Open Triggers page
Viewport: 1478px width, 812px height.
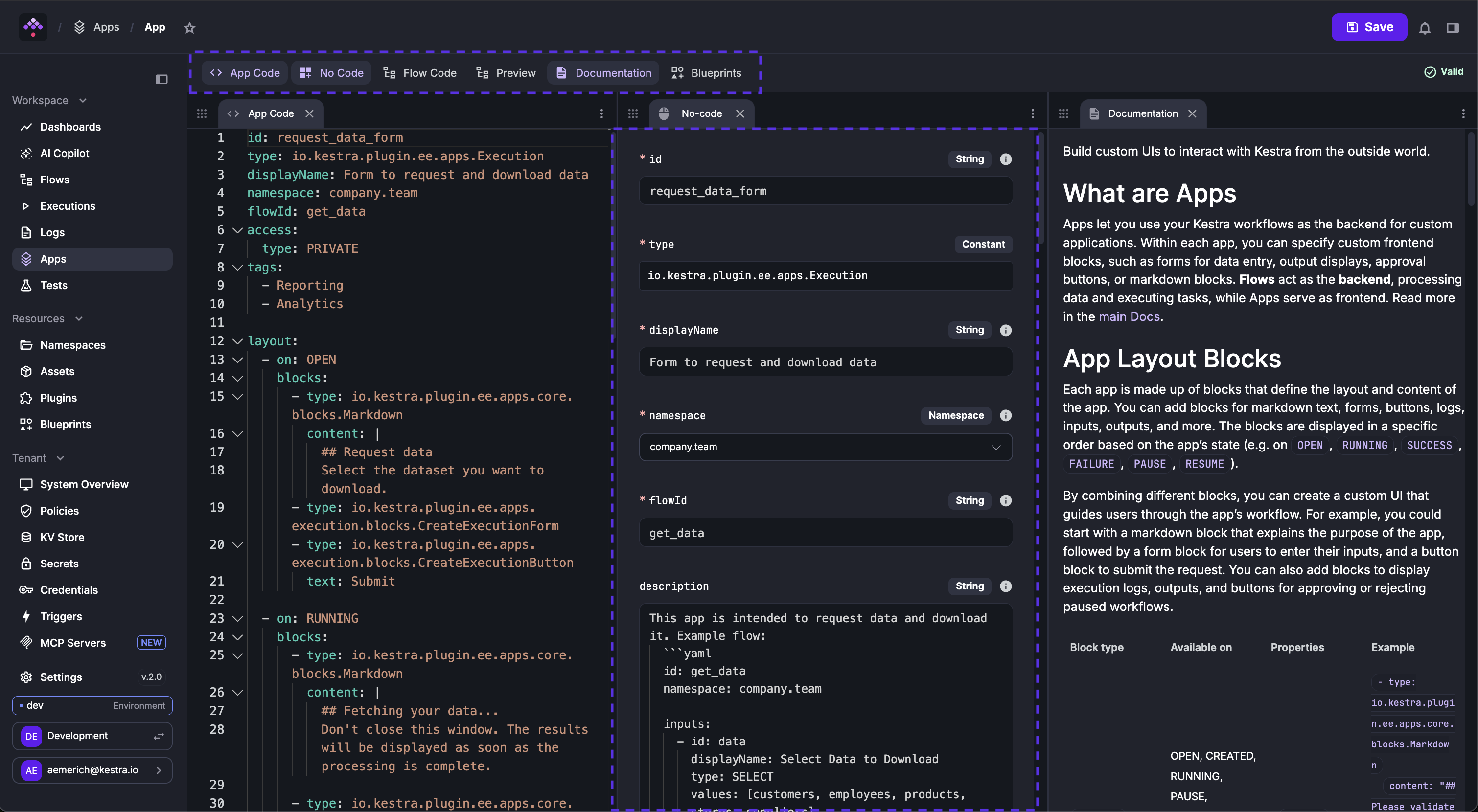92,616
